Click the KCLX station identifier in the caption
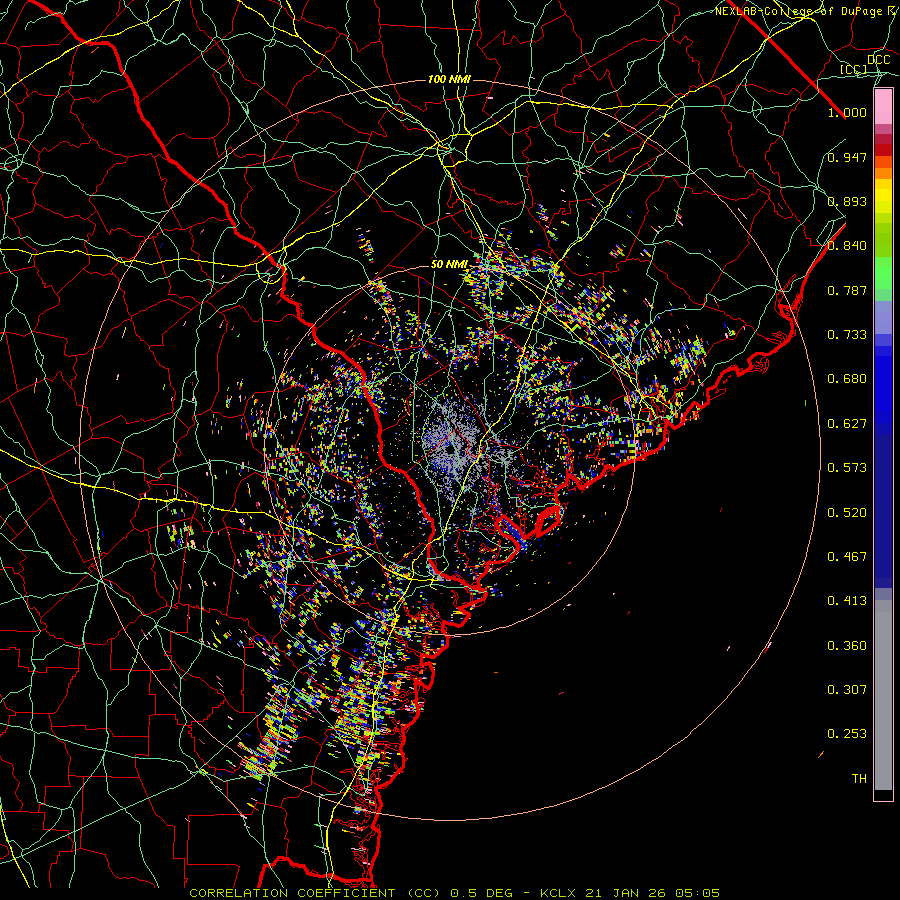The height and width of the screenshot is (900, 900). pos(558,893)
